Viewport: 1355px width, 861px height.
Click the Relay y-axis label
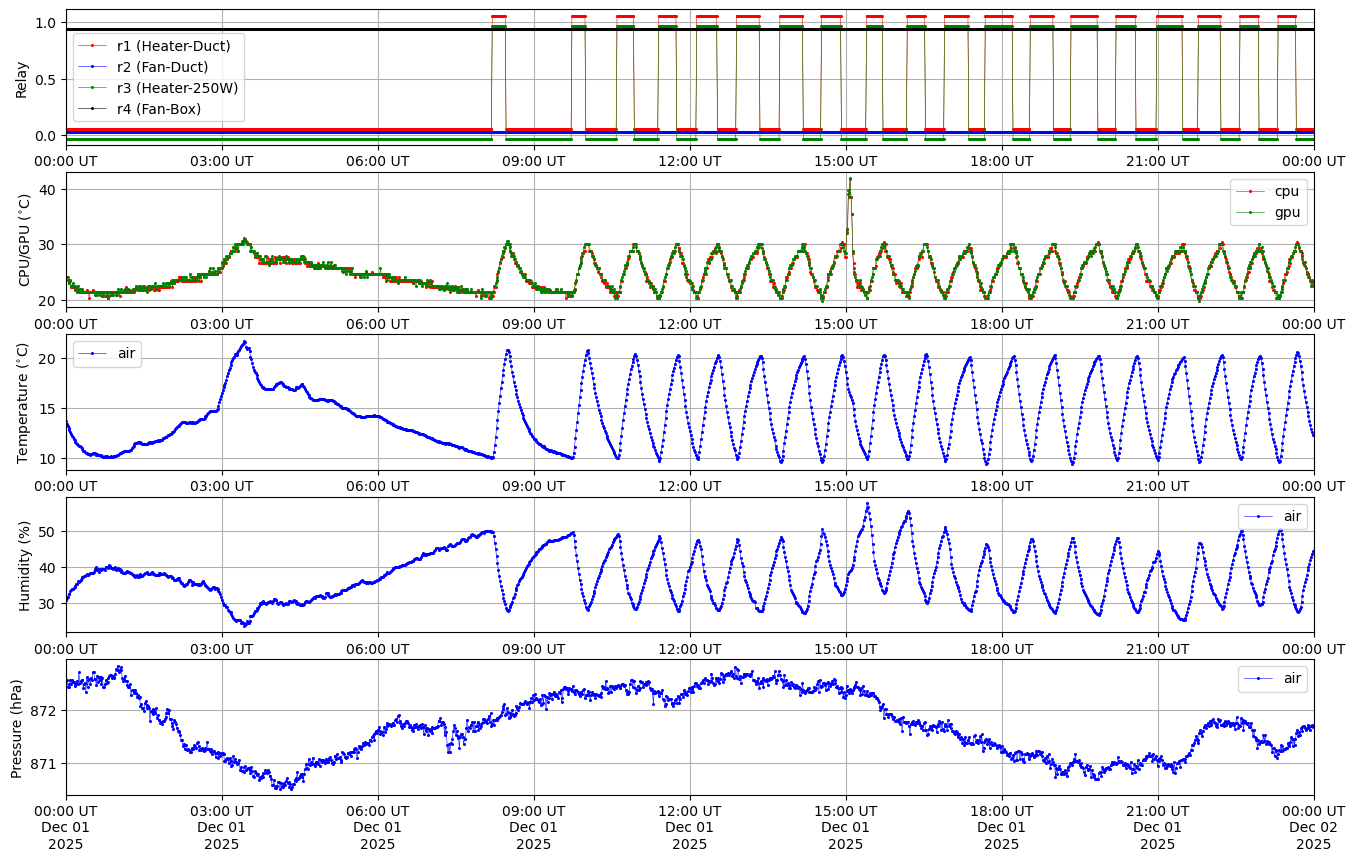[22, 77]
